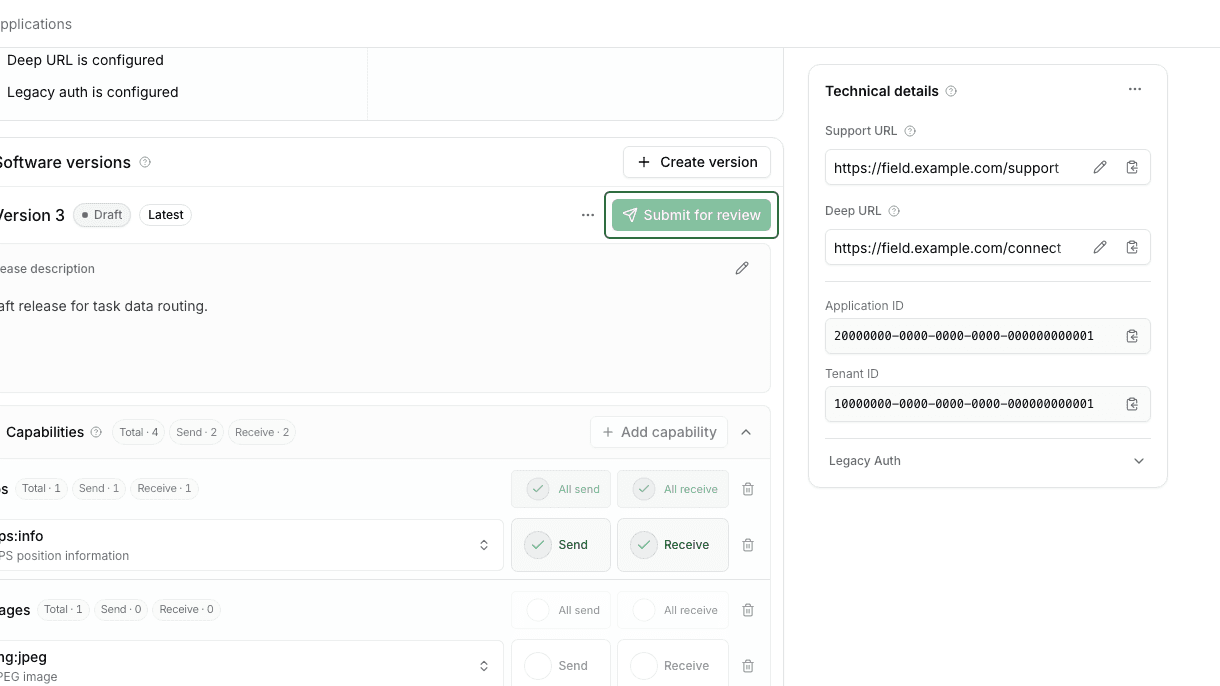This screenshot has height=686, width=1220.
Task: Click the Create version button
Action: pos(697,162)
